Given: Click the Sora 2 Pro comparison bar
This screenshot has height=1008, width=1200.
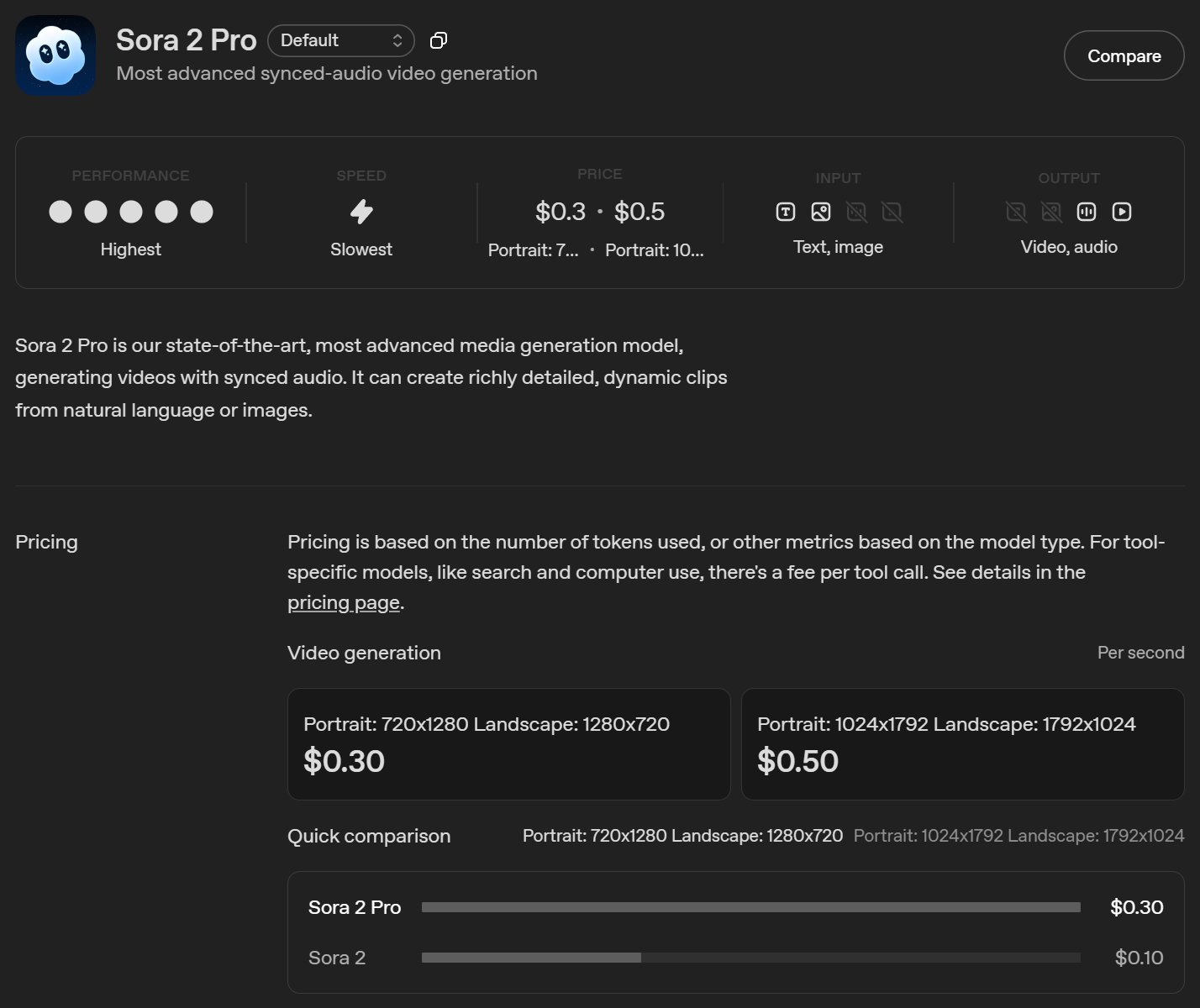Looking at the screenshot, I should pyautogui.click(x=750, y=907).
